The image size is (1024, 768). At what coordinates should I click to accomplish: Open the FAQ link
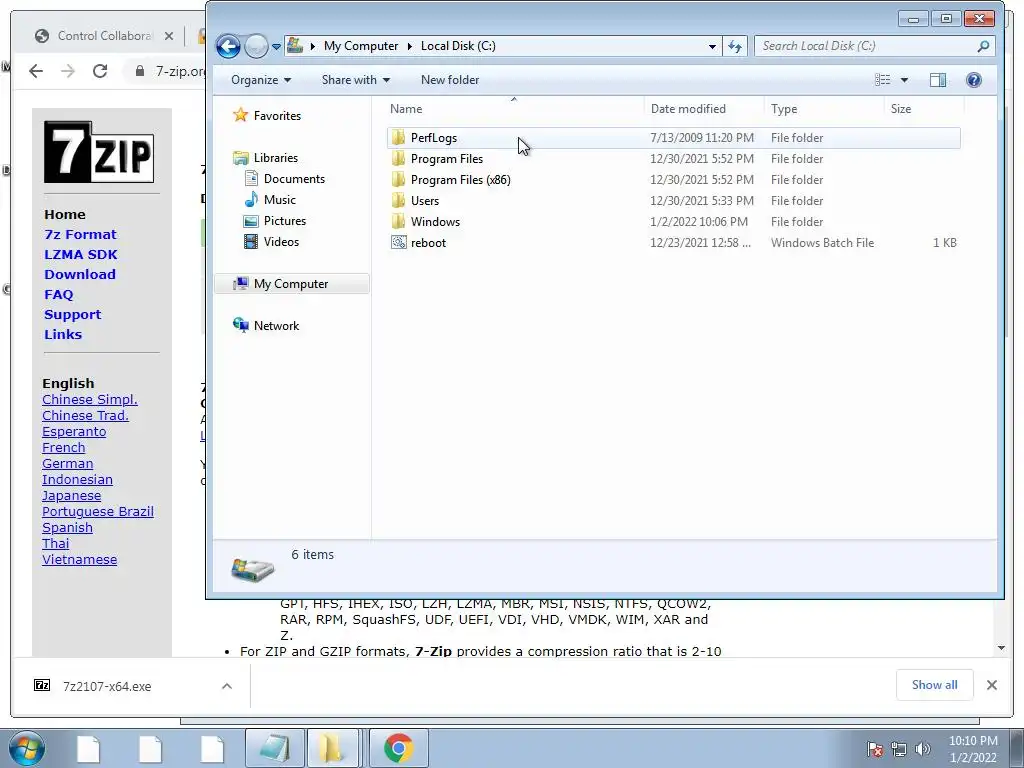(59, 295)
